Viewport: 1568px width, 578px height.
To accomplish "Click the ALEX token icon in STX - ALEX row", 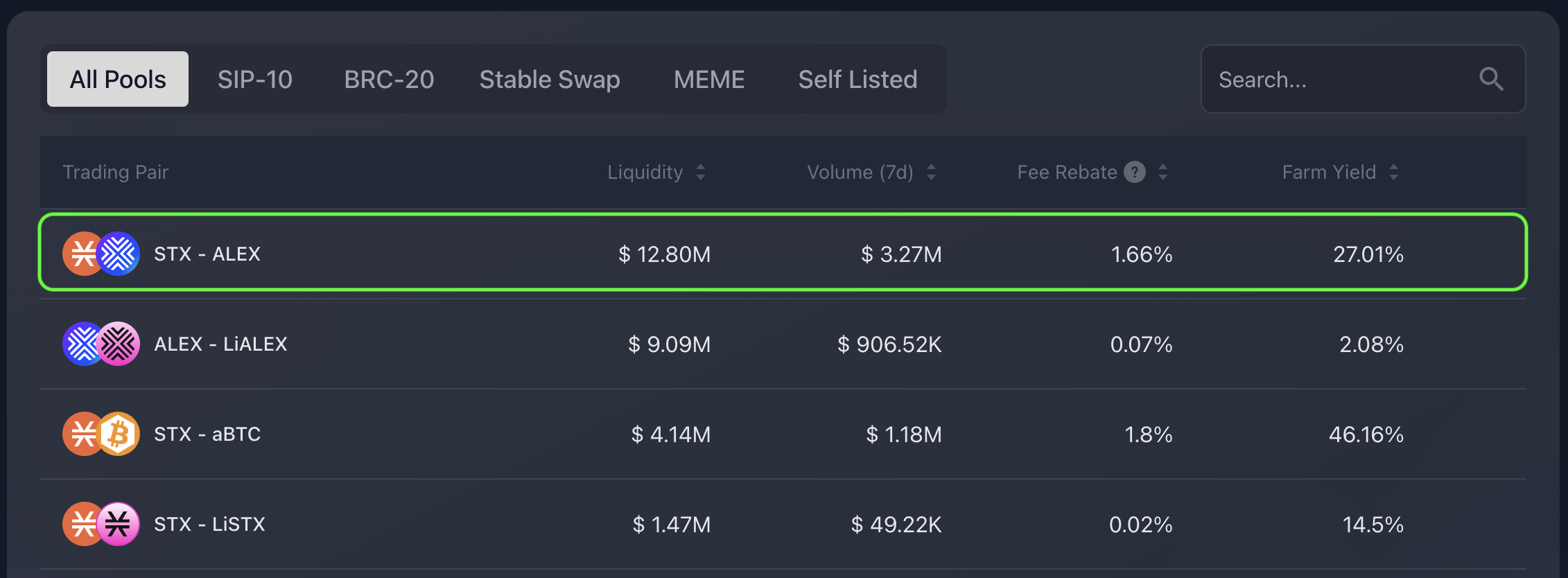I will point(118,254).
